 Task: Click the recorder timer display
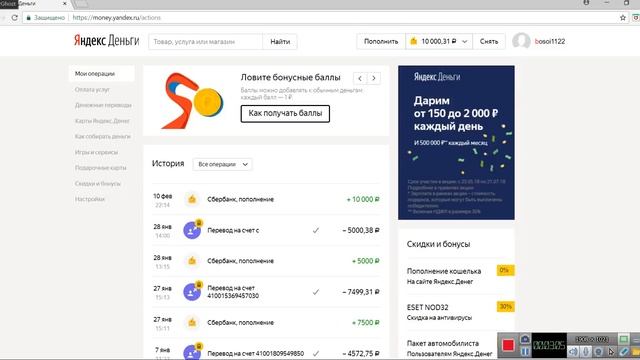(549, 345)
